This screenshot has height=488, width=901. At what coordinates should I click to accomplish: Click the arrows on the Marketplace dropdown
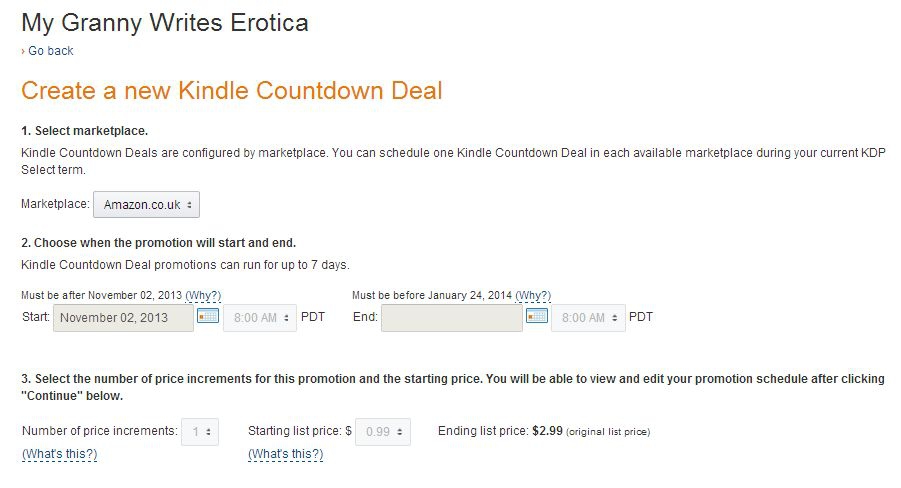coord(189,205)
